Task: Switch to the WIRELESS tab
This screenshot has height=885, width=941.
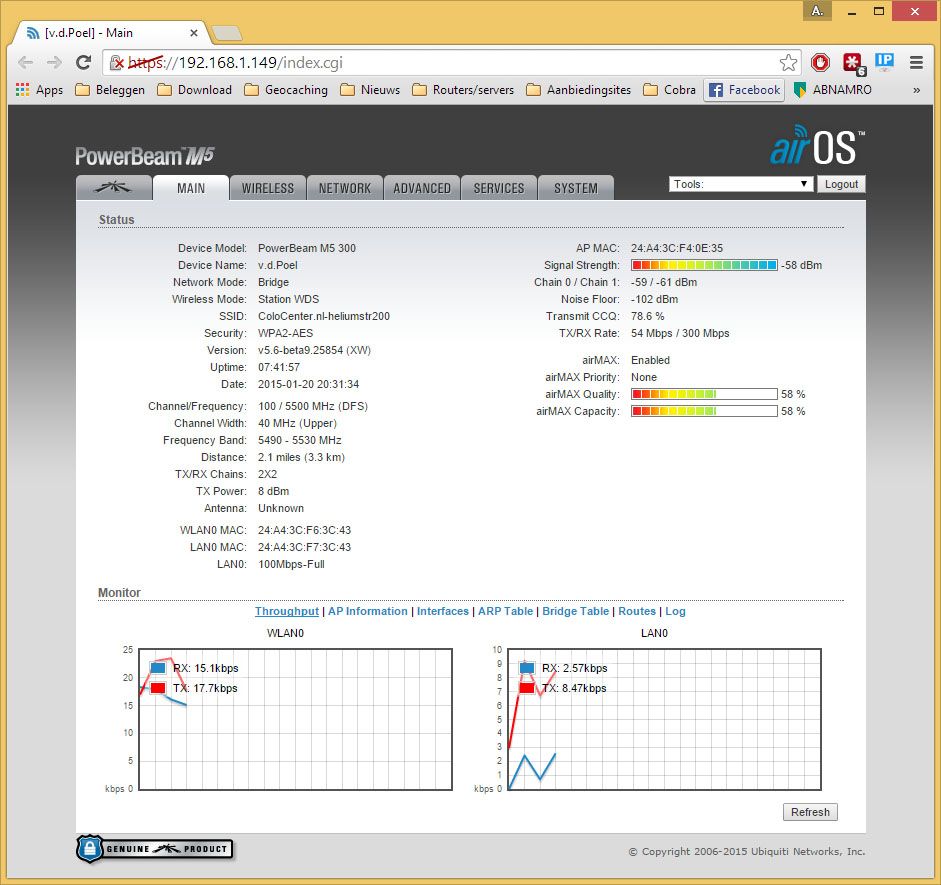Action: coord(268,188)
